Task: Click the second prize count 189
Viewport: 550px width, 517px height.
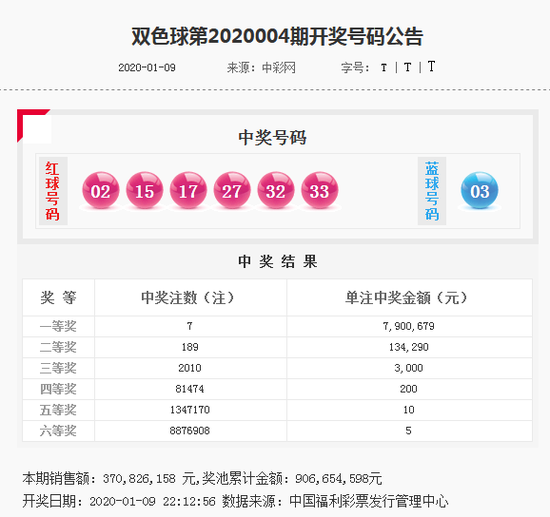Action: (x=190, y=347)
